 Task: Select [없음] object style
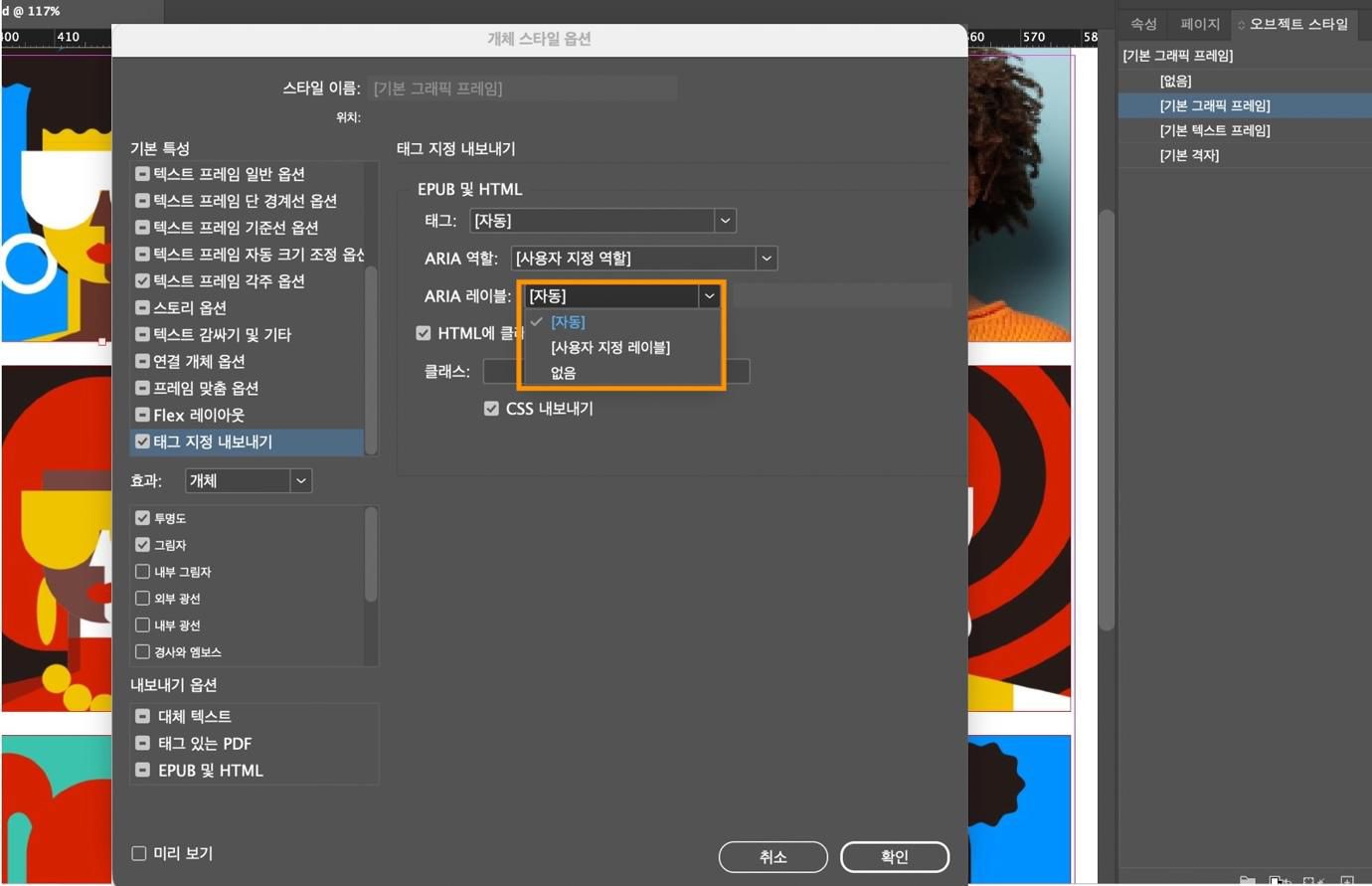(x=1245, y=81)
